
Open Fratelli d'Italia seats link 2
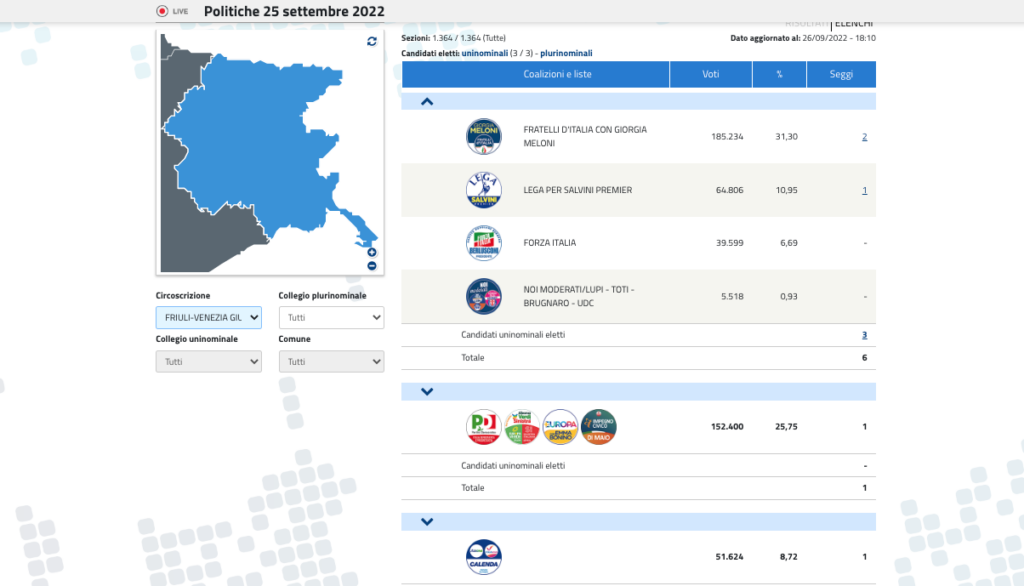pos(865,137)
